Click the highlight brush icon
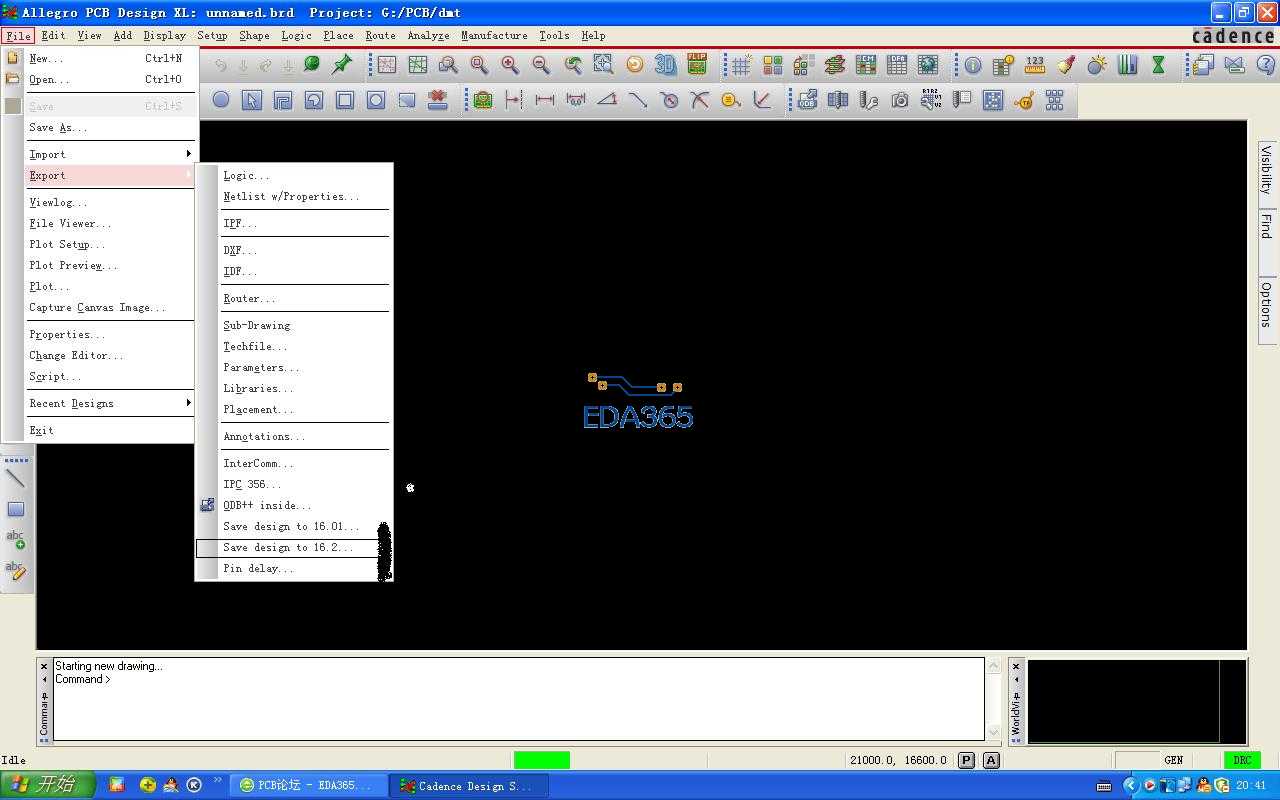This screenshot has height=800, width=1280. 1066,65
